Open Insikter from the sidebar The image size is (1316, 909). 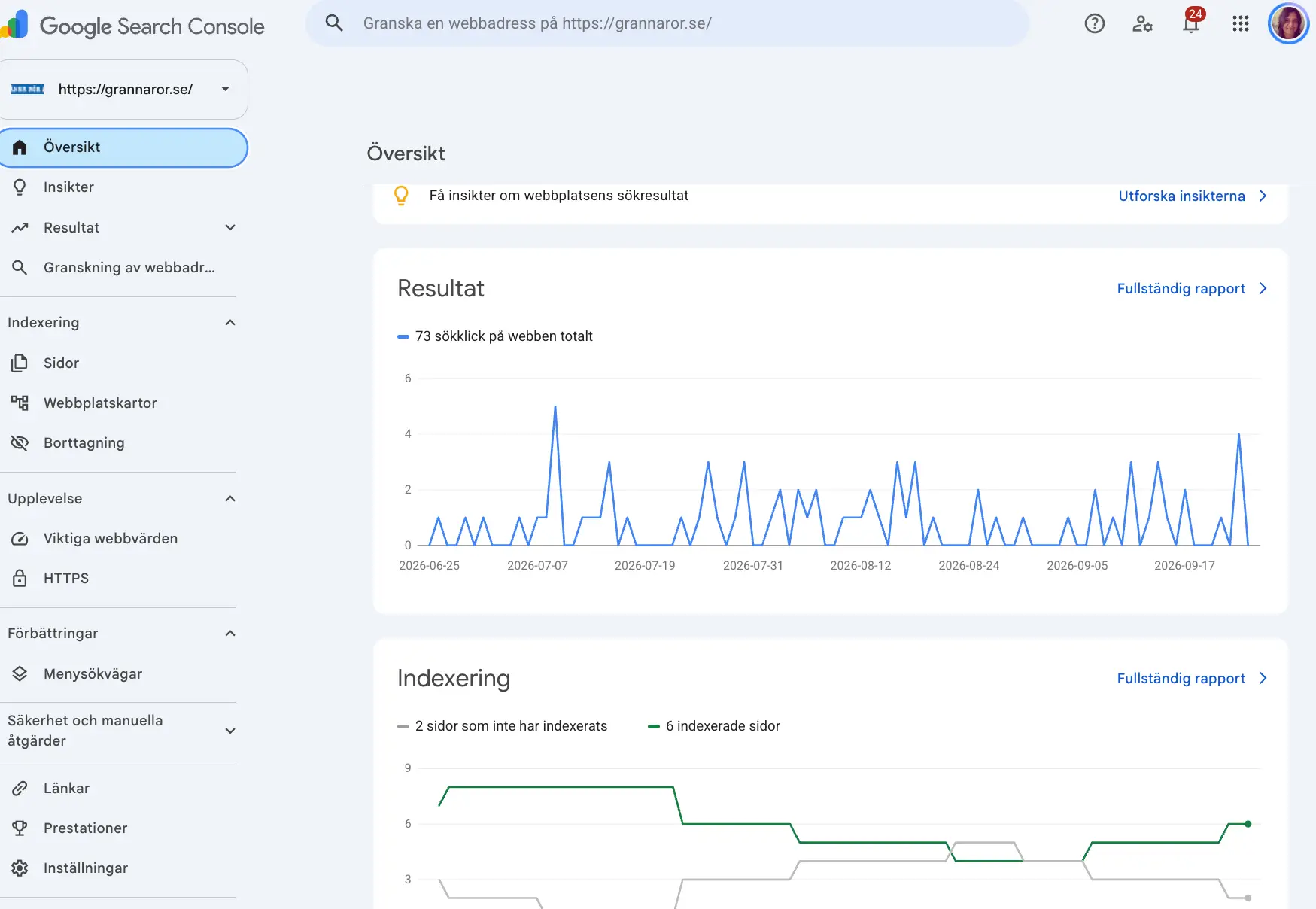pos(68,187)
